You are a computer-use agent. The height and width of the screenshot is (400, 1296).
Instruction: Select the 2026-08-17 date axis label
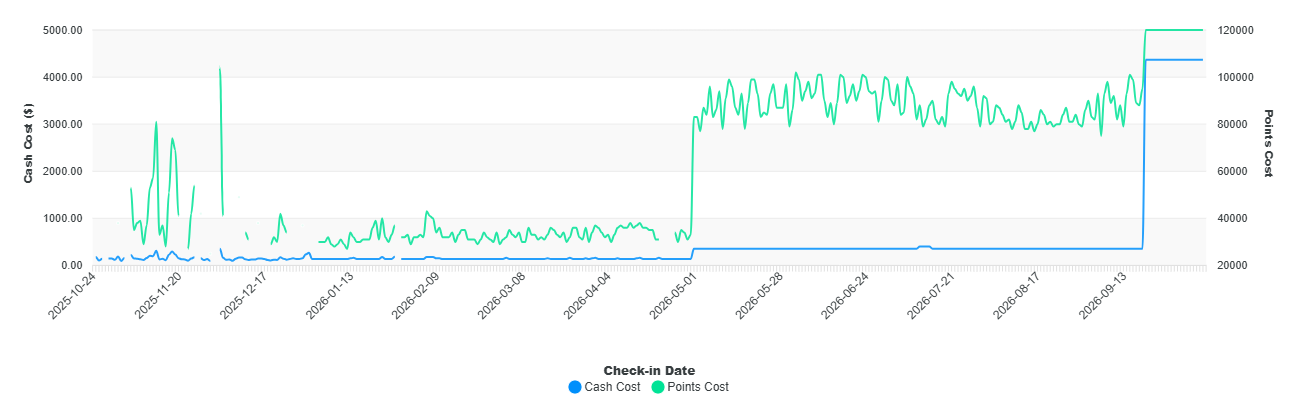tap(1015, 296)
